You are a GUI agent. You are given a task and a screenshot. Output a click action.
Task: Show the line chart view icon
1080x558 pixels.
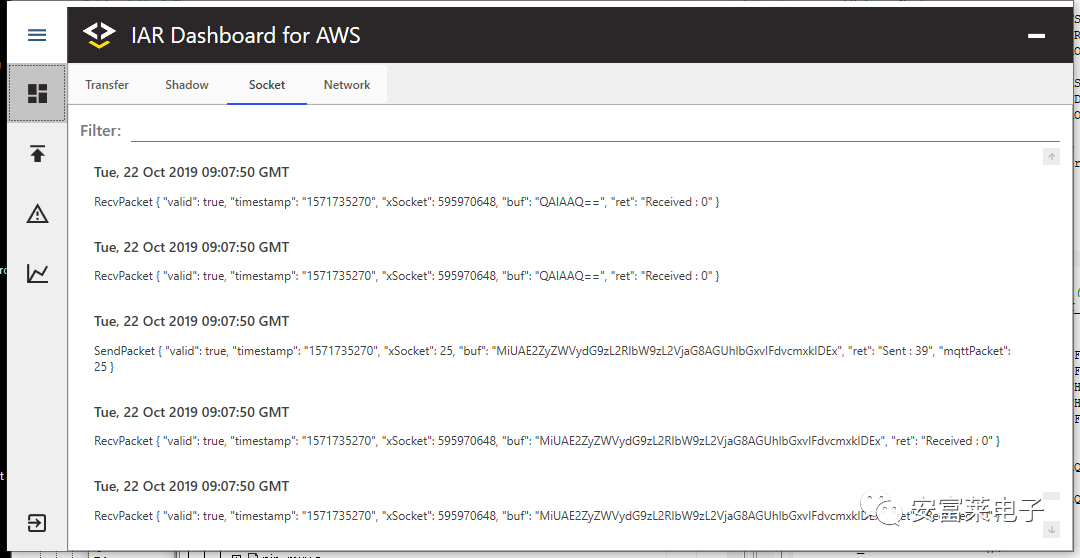tap(37, 273)
